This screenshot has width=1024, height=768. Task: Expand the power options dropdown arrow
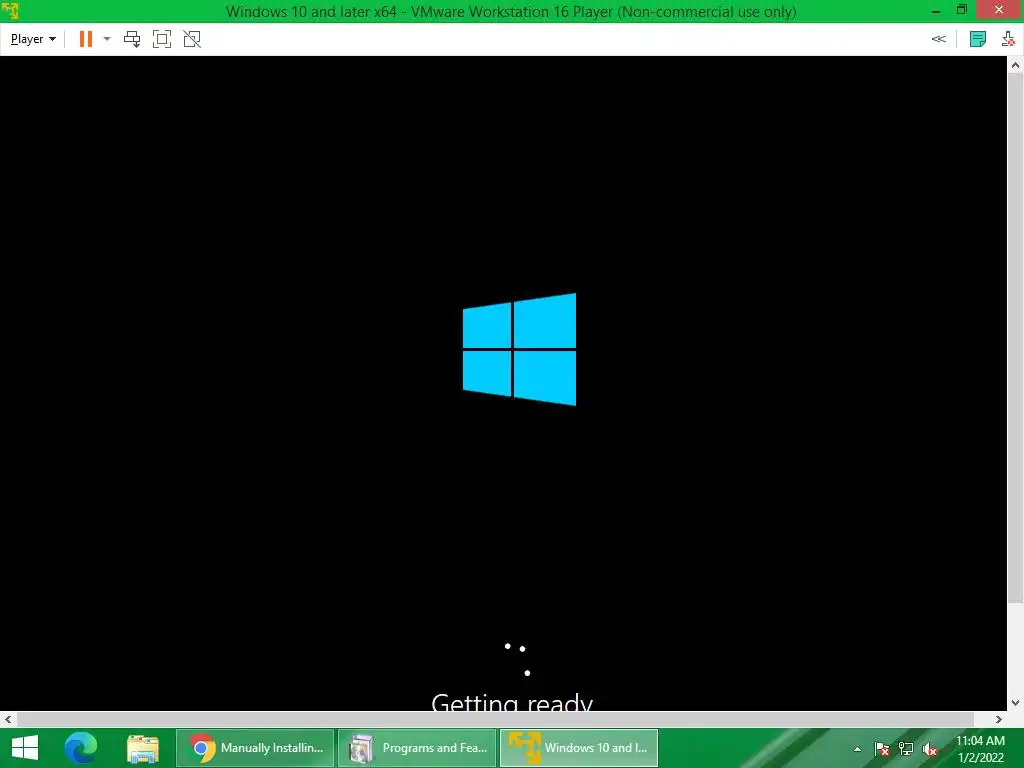tap(107, 39)
